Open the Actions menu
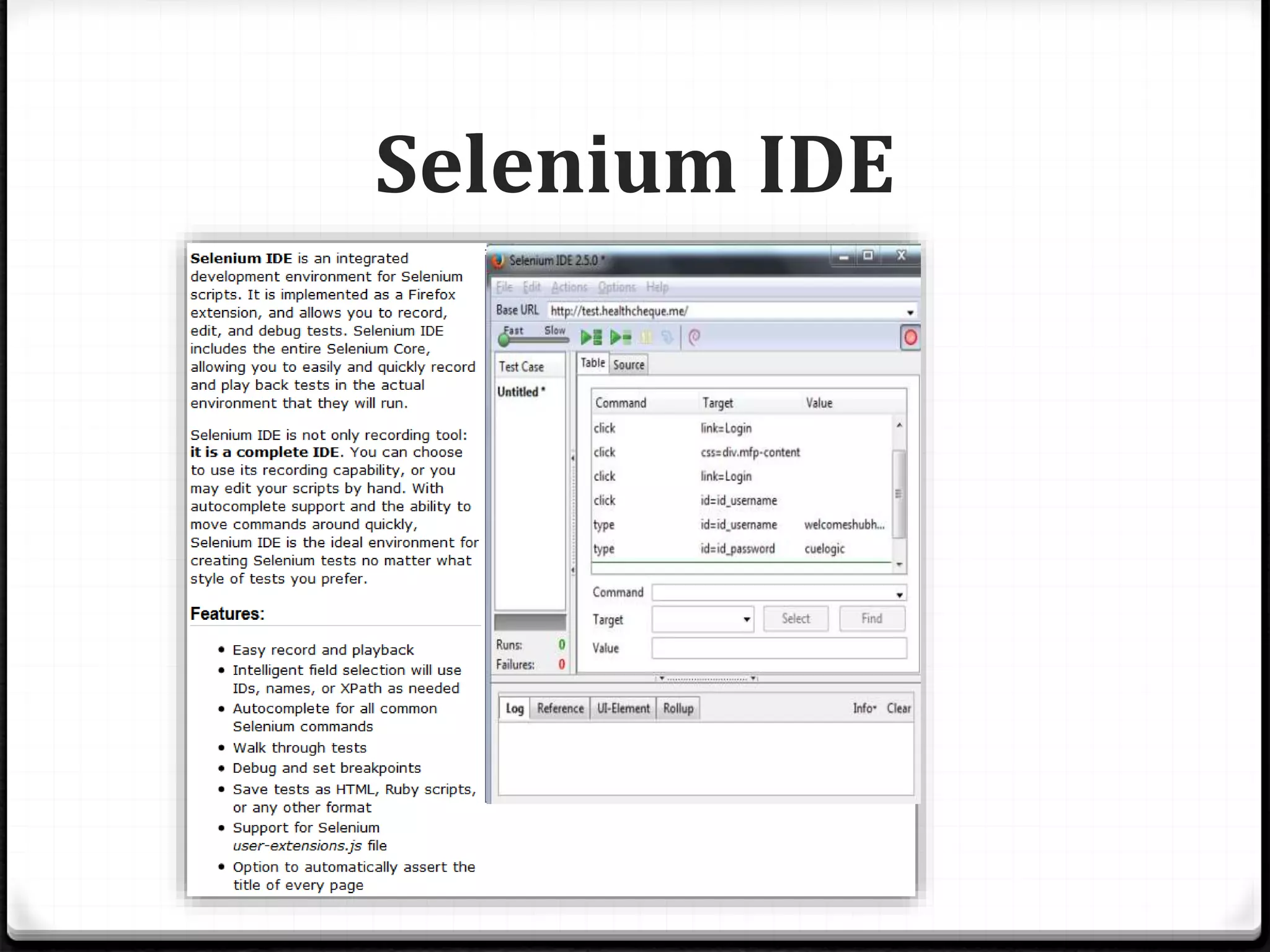Viewport: 1270px width, 952px height. 569,287
